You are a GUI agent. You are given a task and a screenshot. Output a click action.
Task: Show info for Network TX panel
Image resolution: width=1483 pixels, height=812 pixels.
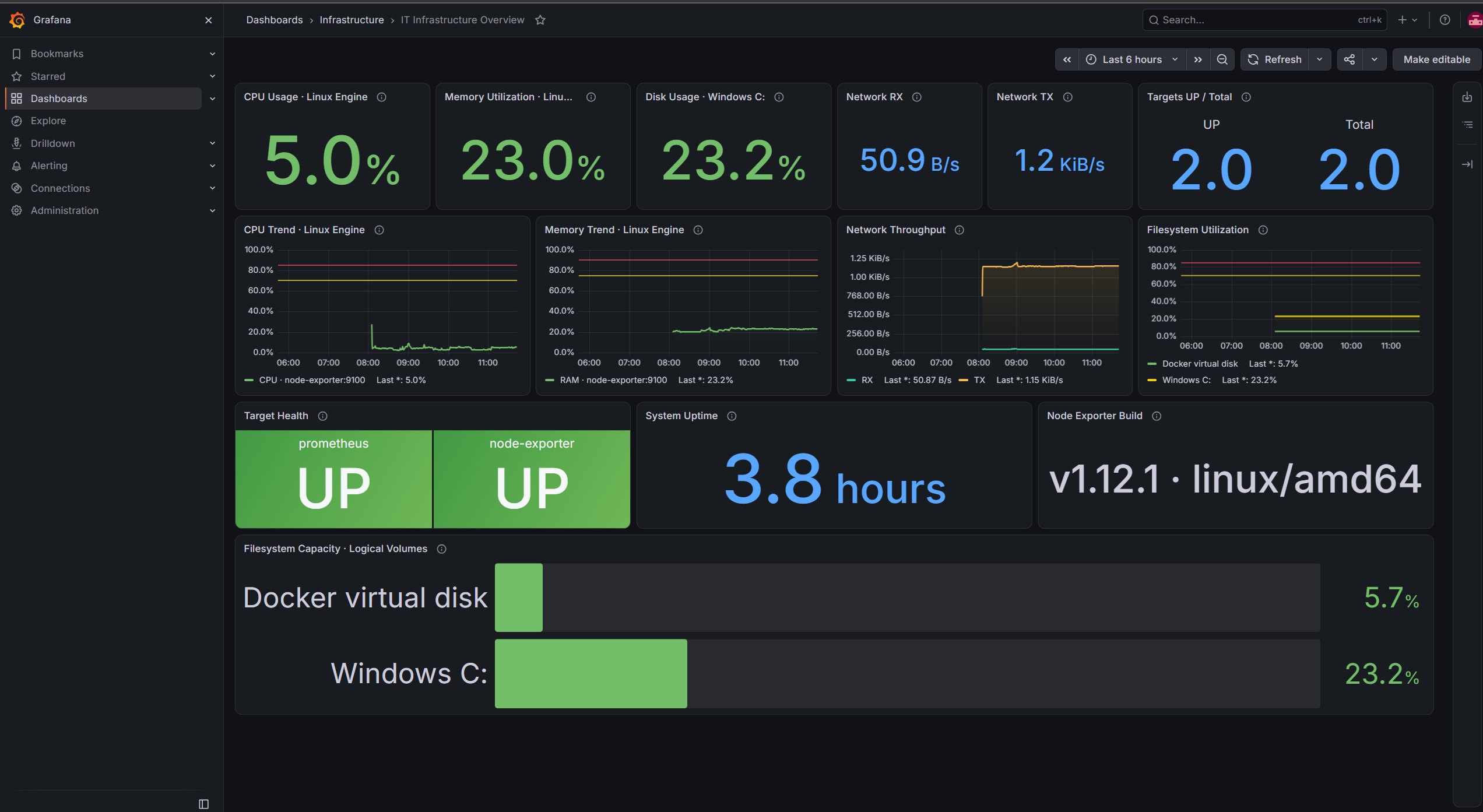(1068, 97)
